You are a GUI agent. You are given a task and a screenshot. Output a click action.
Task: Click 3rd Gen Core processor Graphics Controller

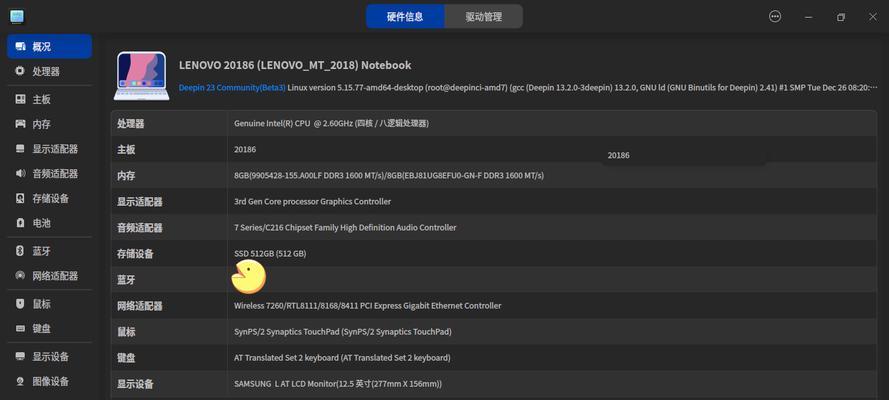(x=312, y=202)
